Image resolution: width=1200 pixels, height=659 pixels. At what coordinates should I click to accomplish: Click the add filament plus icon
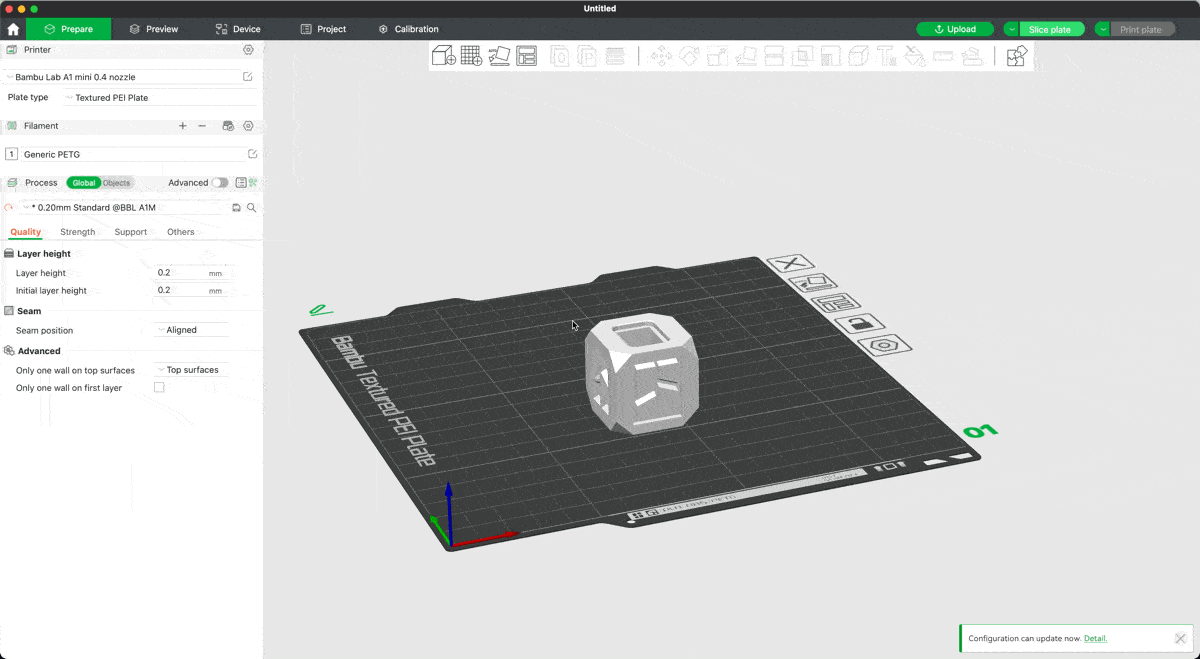(182, 126)
